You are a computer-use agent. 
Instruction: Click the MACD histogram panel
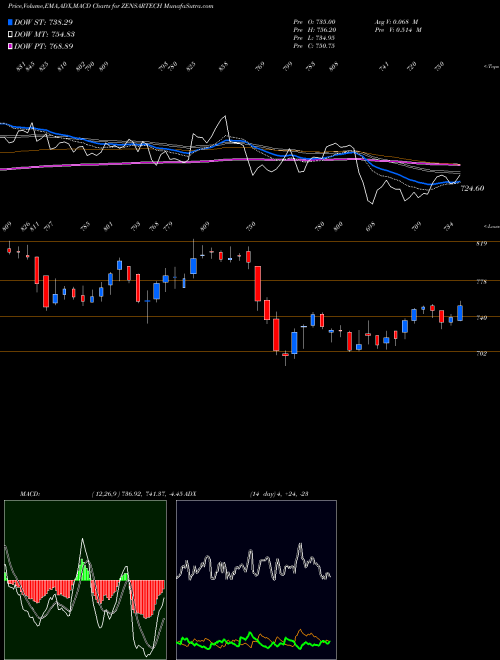[x=85, y=580]
